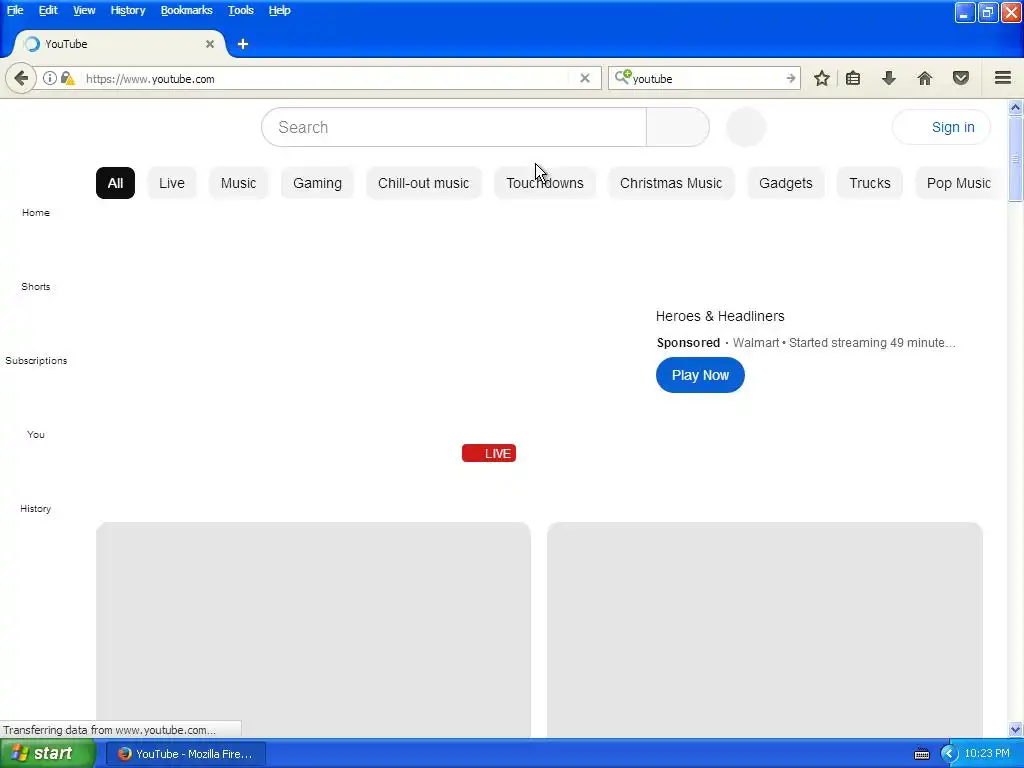This screenshot has width=1024, height=768.
Task: Switch to YouTube - Mozilla Firefox taskbar item
Action: 186,754
